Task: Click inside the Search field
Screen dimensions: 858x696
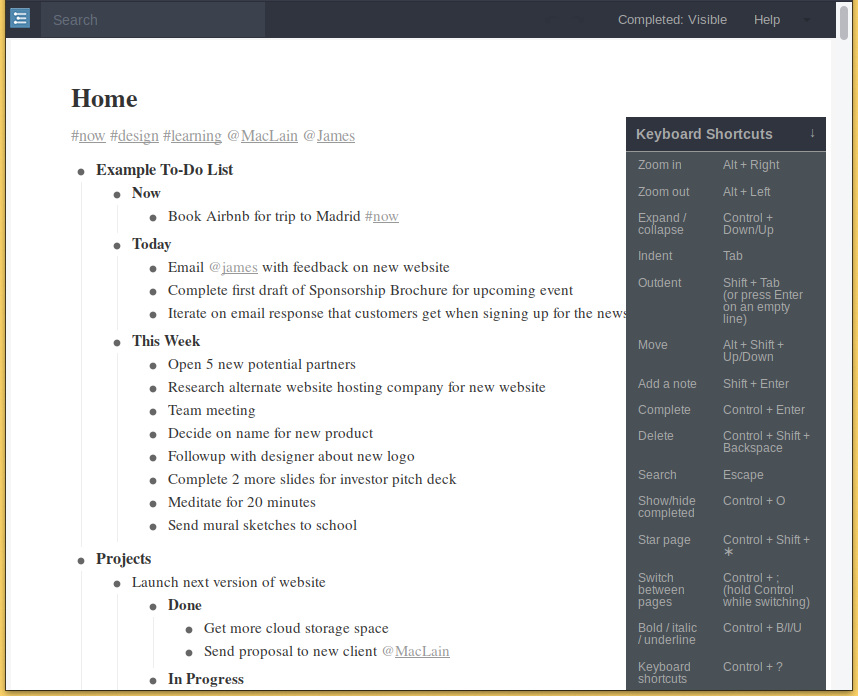Action: point(150,19)
